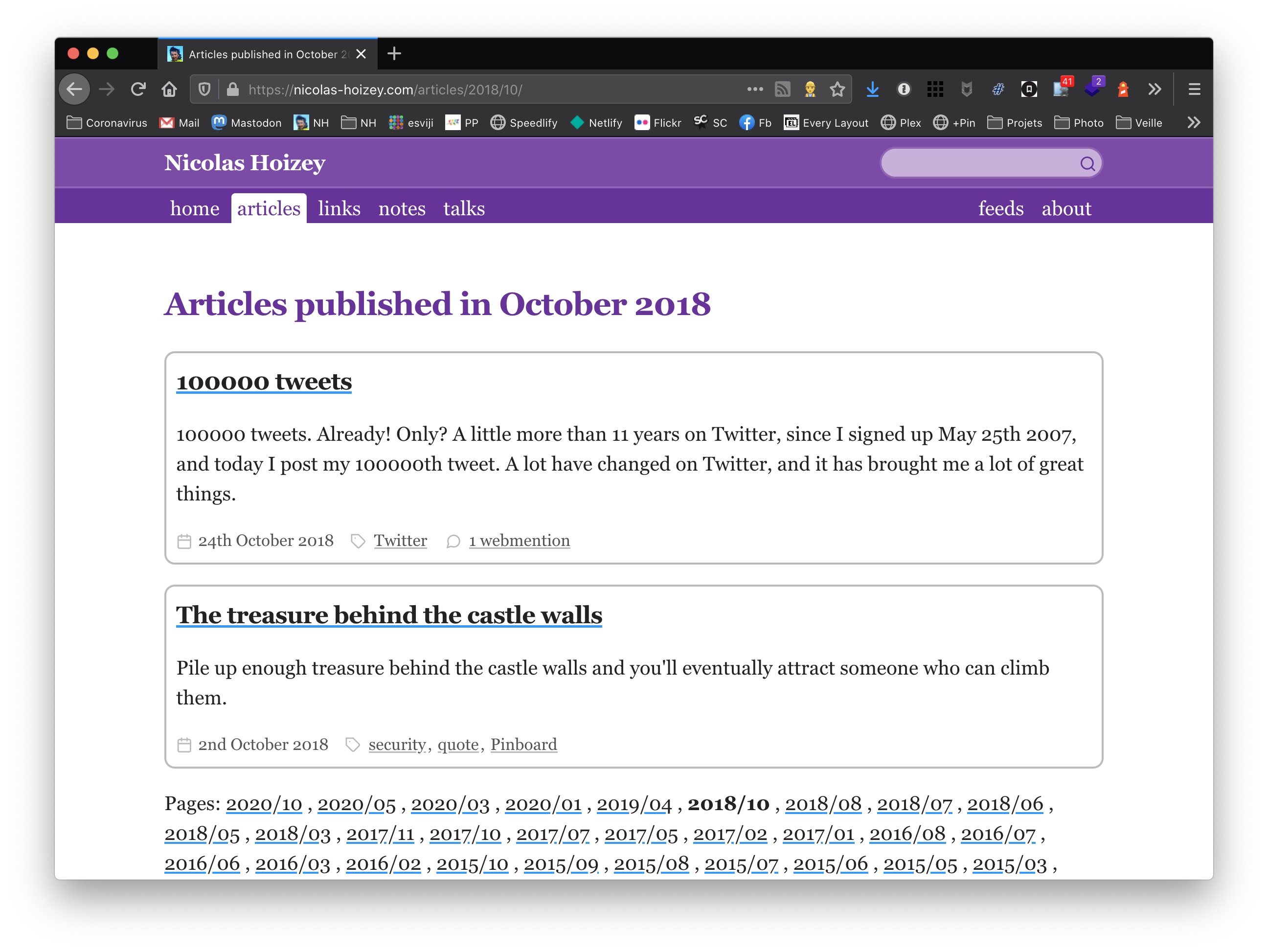Open the 100000 tweets article link
Screen dimensions: 1268x952
click(x=264, y=381)
